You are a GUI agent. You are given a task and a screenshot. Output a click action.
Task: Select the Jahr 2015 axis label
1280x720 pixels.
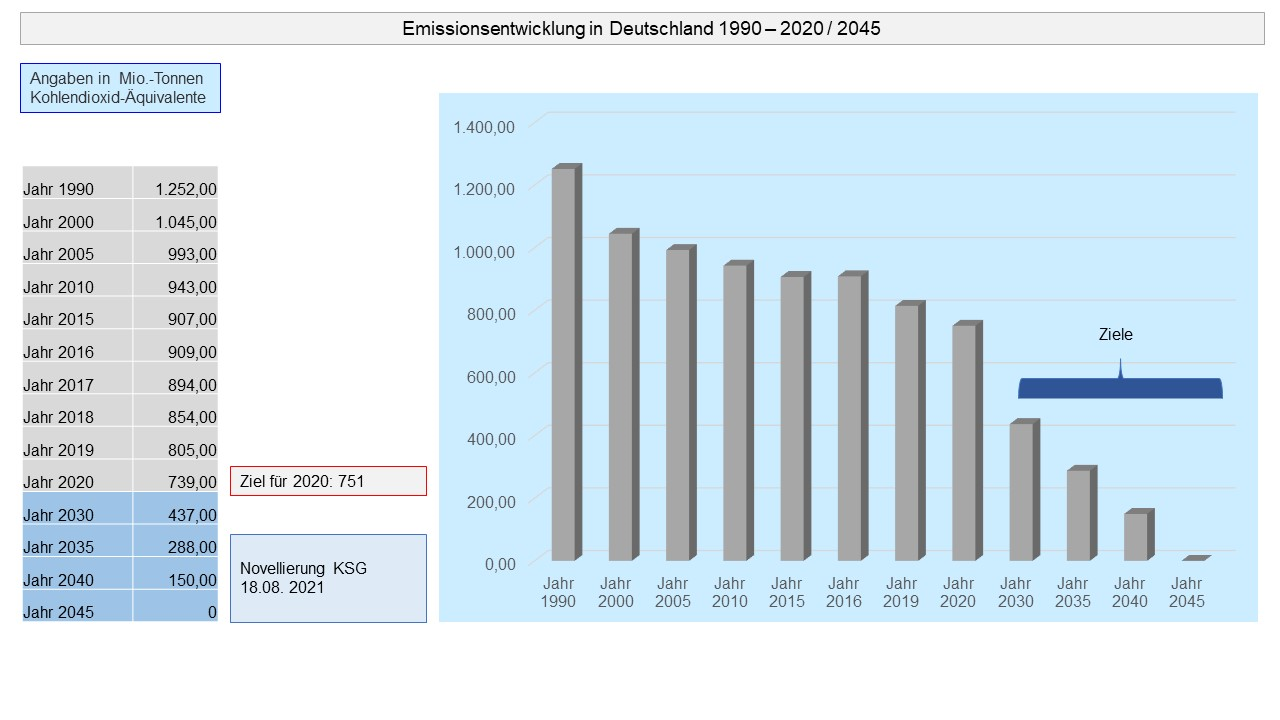tap(787, 594)
